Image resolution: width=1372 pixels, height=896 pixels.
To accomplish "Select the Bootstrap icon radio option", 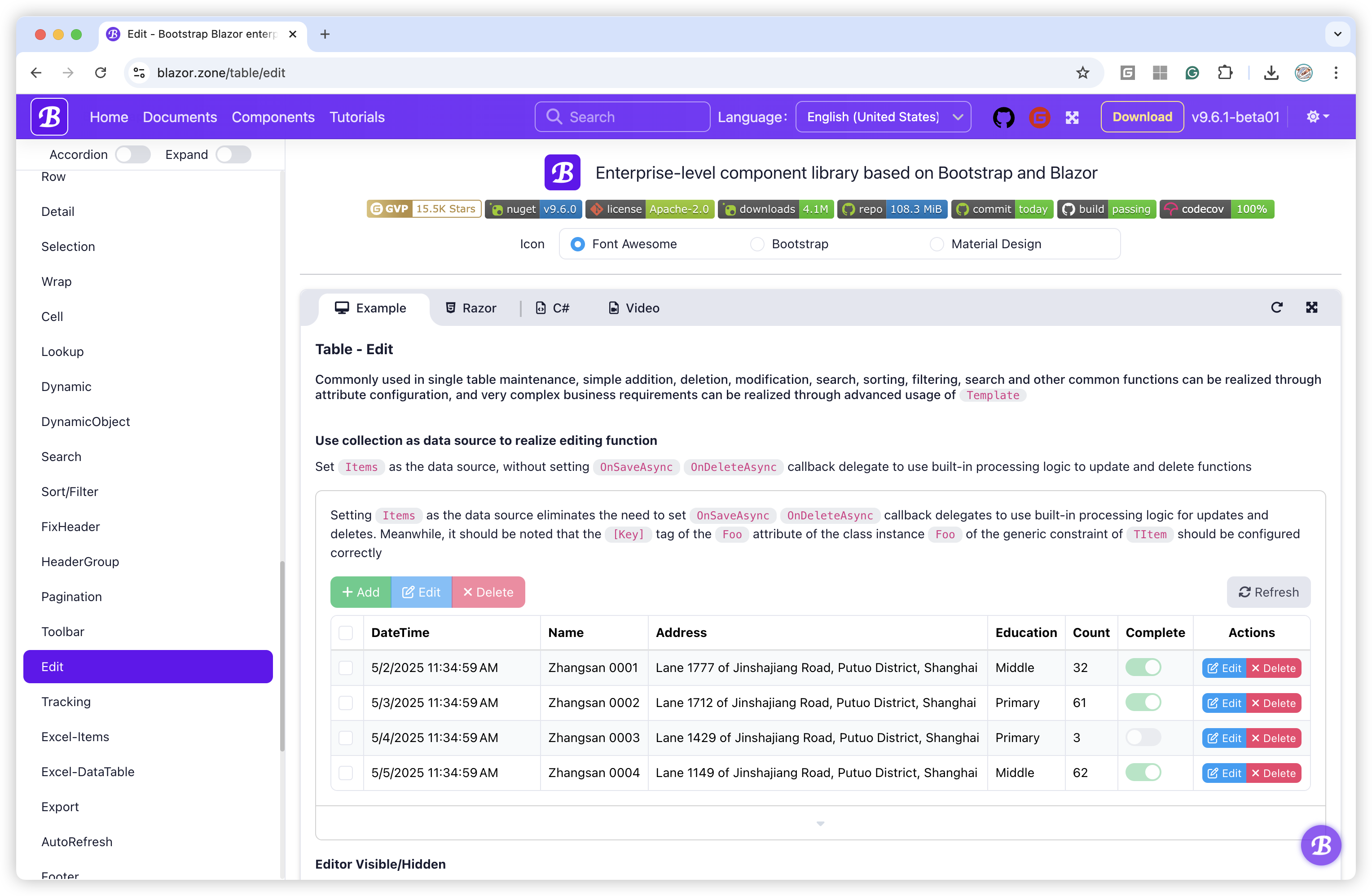I will (757, 244).
